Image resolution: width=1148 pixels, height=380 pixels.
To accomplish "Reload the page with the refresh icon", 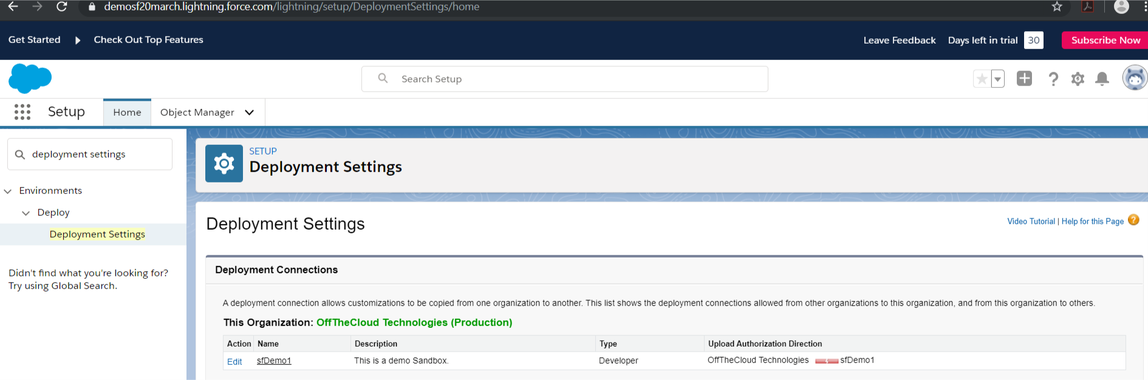I will [x=62, y=6].
